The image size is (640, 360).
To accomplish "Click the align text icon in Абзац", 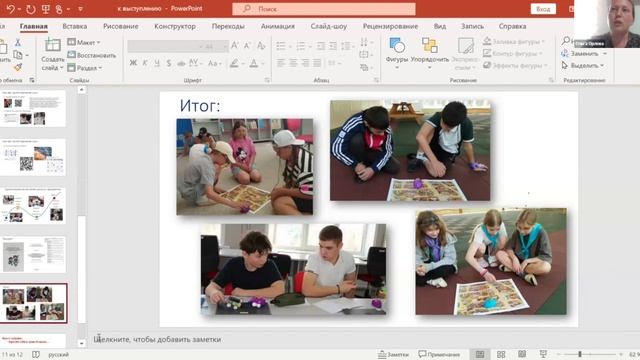I will [364, 55].
